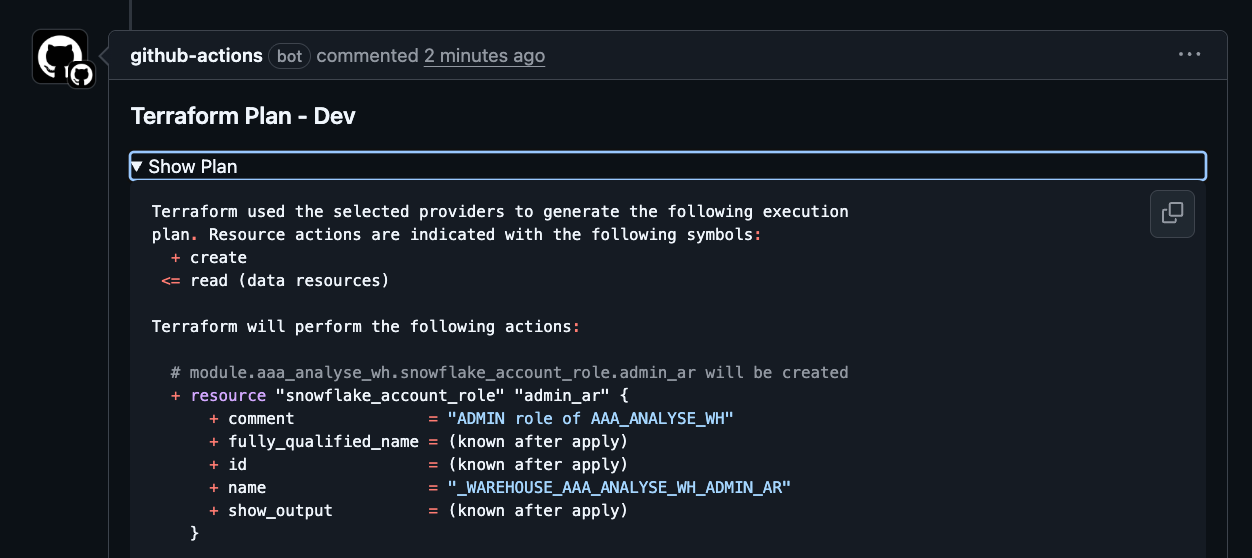Click the "bot" label badge

289,56
